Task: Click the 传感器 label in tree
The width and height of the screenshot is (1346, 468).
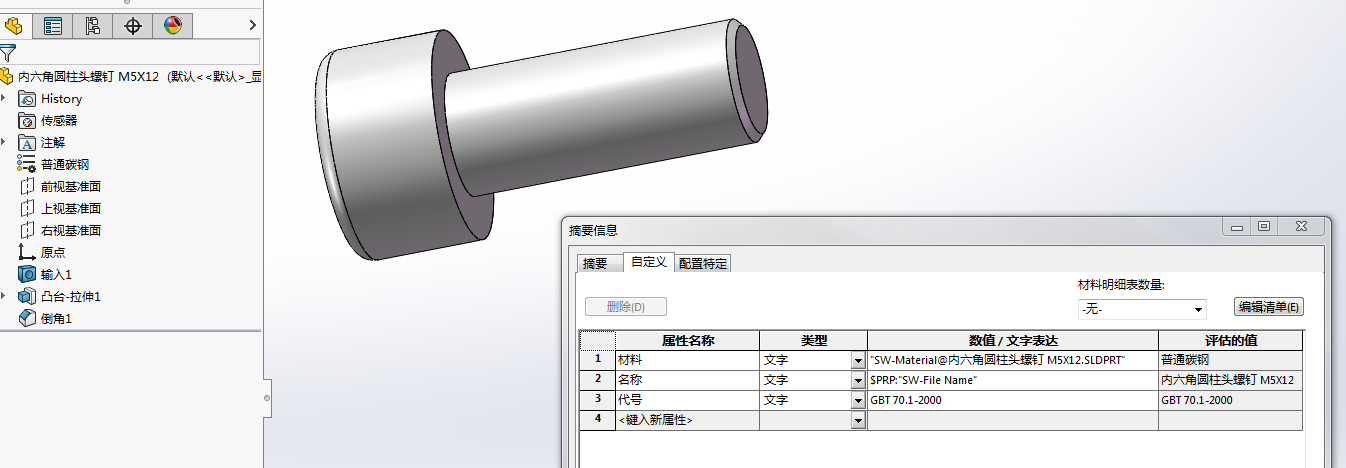Action: coord(59,121)
